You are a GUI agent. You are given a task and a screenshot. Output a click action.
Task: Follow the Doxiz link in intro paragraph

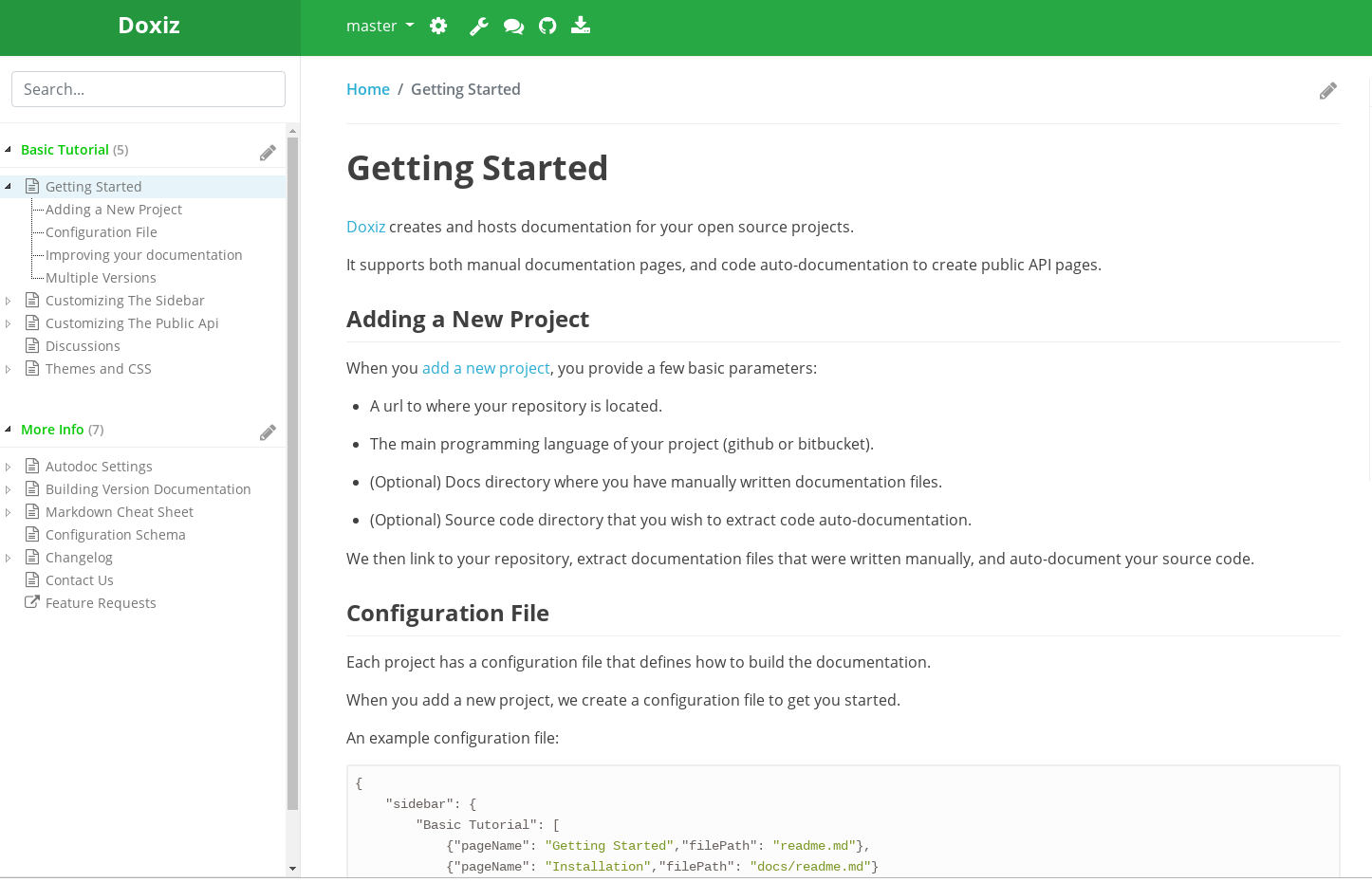coord(365,227)
